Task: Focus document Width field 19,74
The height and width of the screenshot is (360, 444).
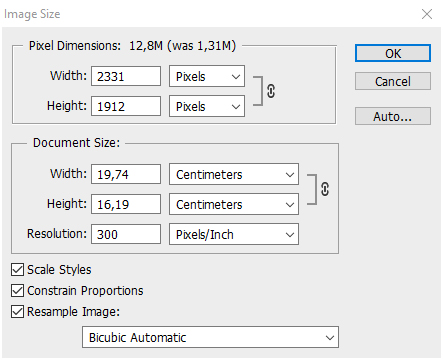Action: coord(126,174)
